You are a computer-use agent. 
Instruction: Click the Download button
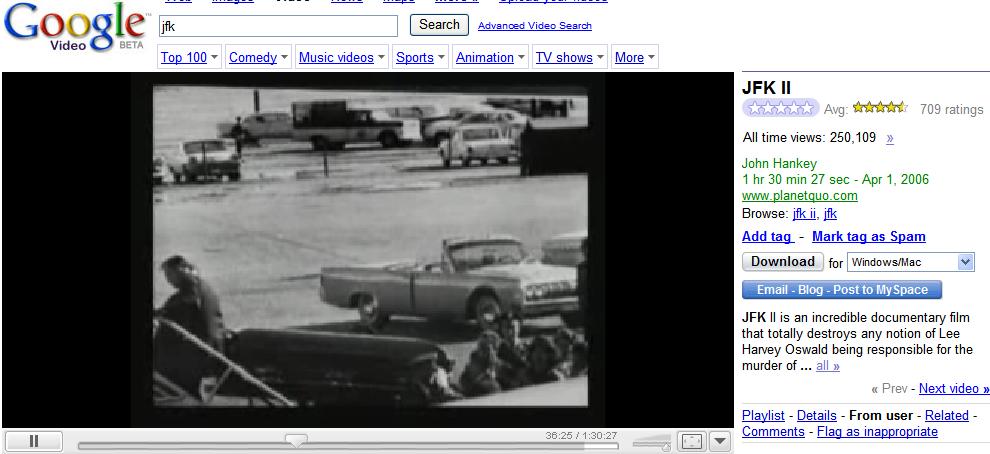tap(783, 261)
